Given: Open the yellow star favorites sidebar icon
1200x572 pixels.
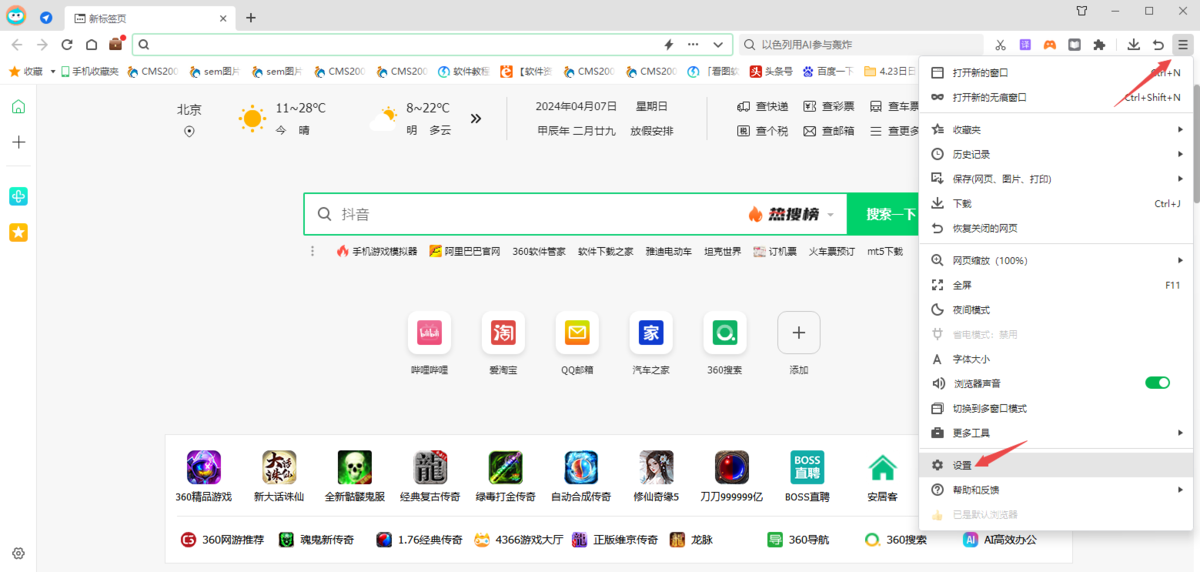Looking at the screenshot, I should 18,232.
